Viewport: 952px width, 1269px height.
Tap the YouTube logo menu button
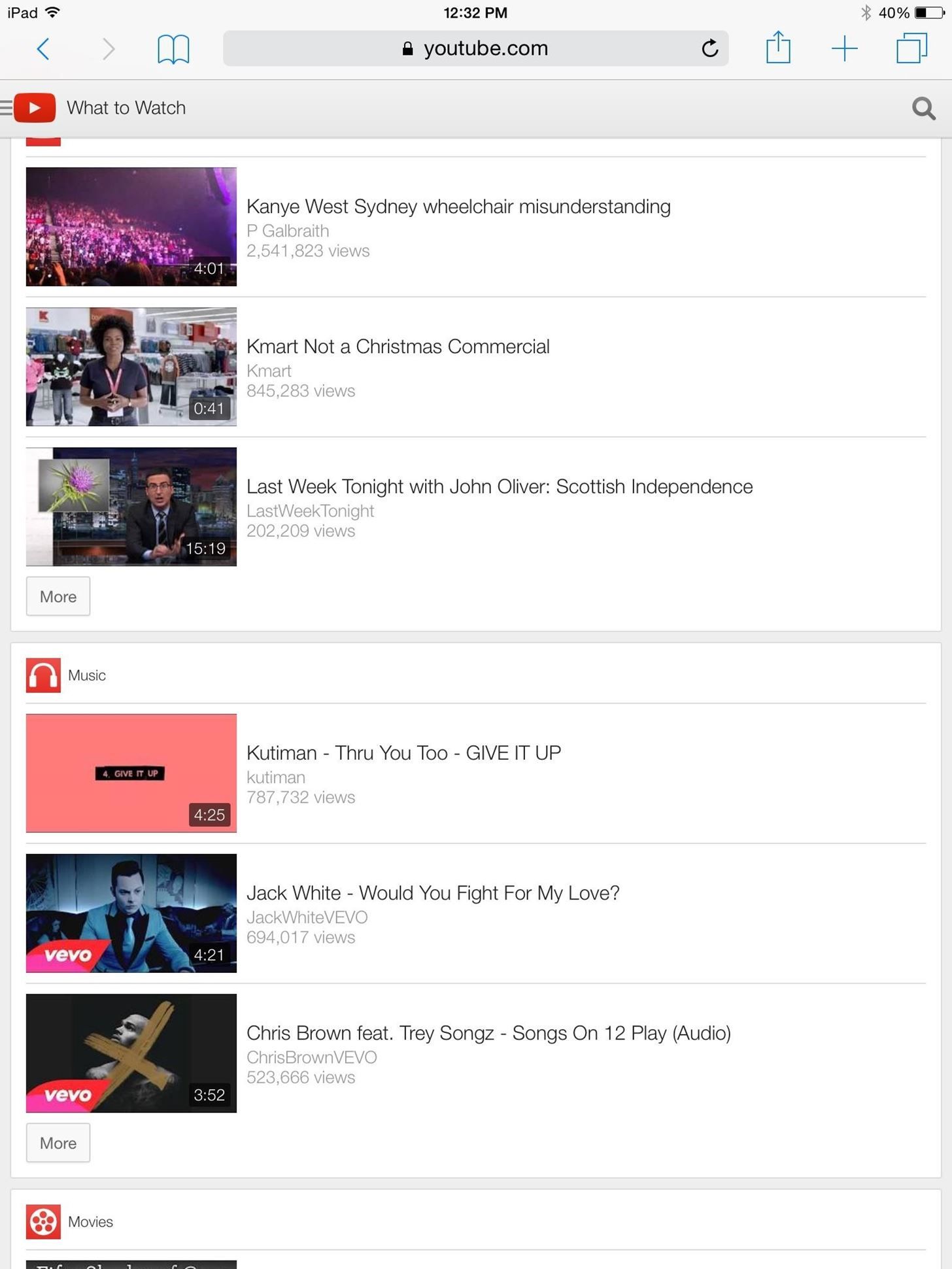click(x=28, y=108)
